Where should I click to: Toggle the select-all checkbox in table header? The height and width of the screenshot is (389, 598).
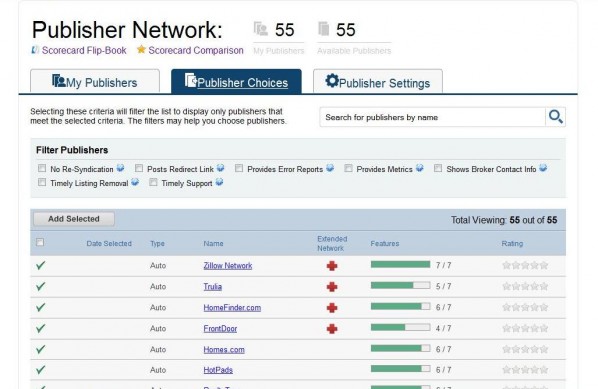(40, 242)
